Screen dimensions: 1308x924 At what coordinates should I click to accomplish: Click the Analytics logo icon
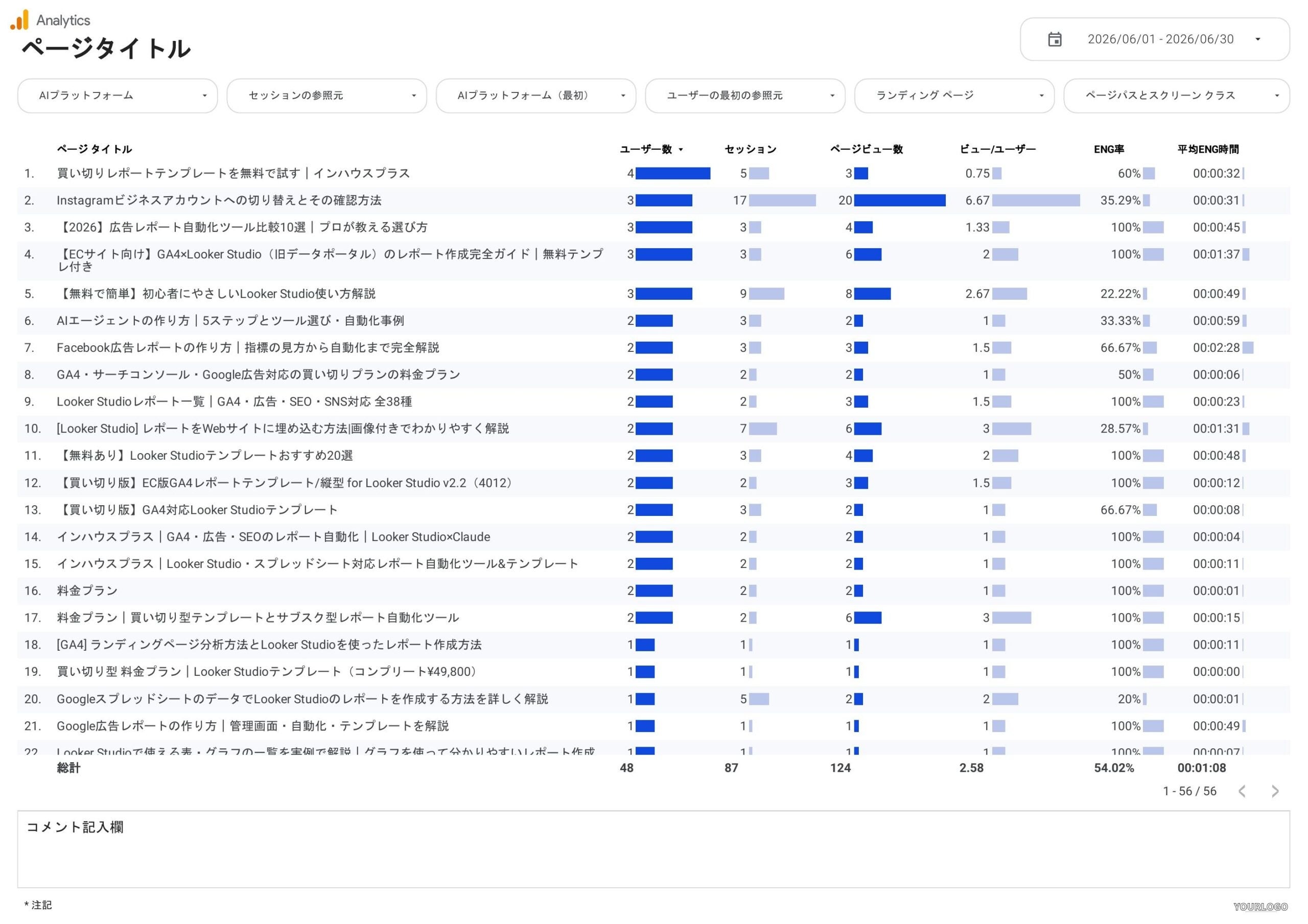19,20
